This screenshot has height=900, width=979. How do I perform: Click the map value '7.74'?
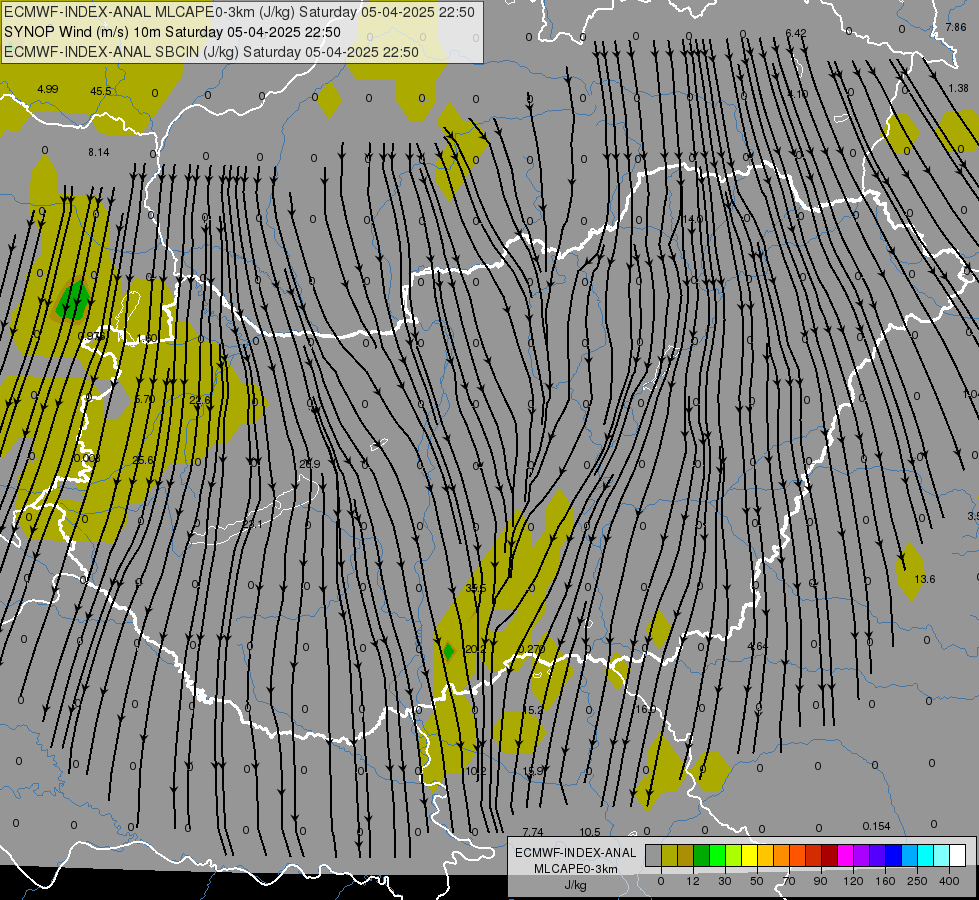[x=533, y=832]
